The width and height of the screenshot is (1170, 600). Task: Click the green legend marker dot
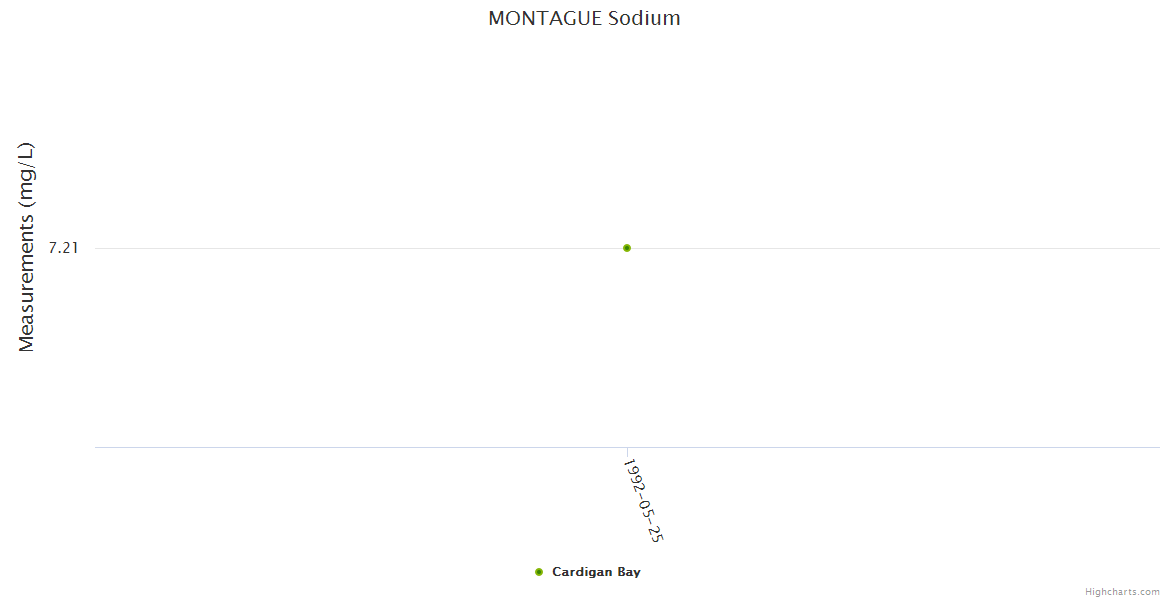(539, 572)
